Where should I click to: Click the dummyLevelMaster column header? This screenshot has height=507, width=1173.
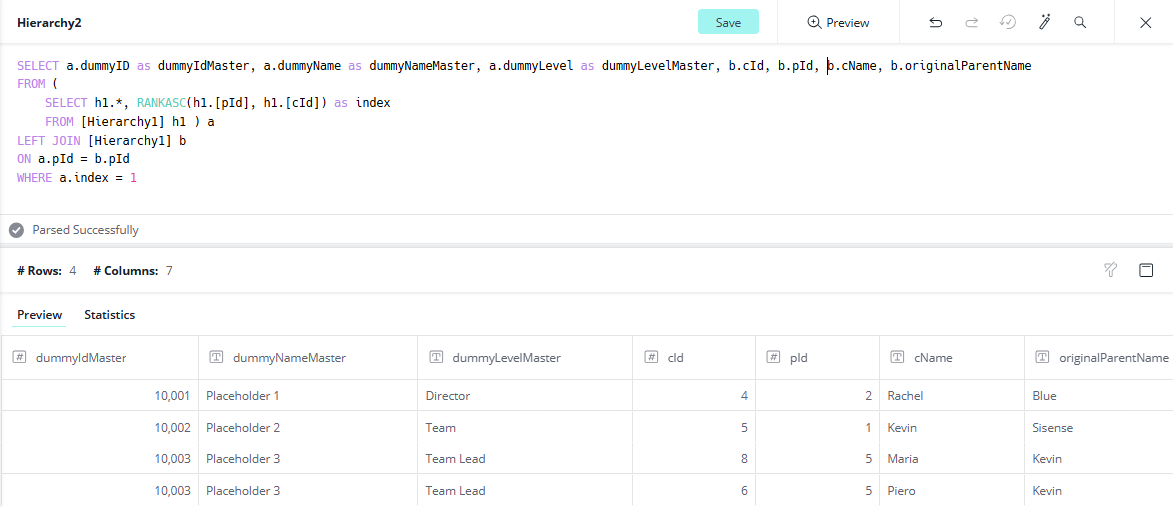coord(506,358)
